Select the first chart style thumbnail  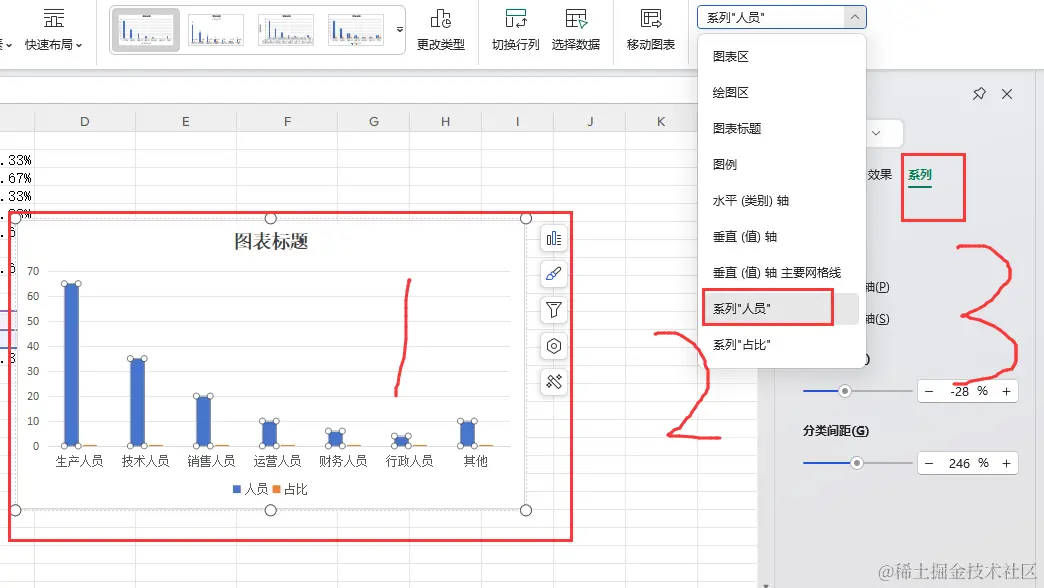click(145, 30)
